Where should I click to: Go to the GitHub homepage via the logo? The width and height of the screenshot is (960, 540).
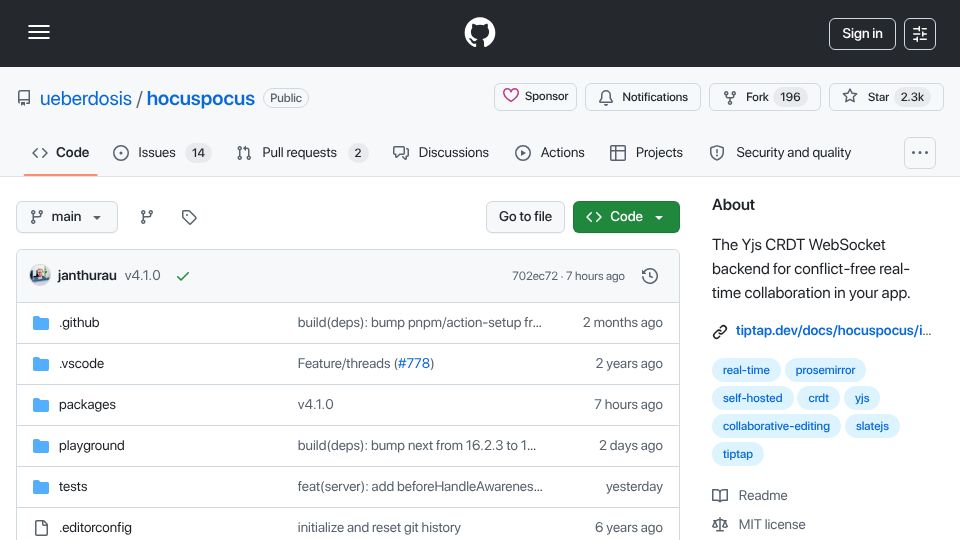pyautogui.click(x=479, y=32)
